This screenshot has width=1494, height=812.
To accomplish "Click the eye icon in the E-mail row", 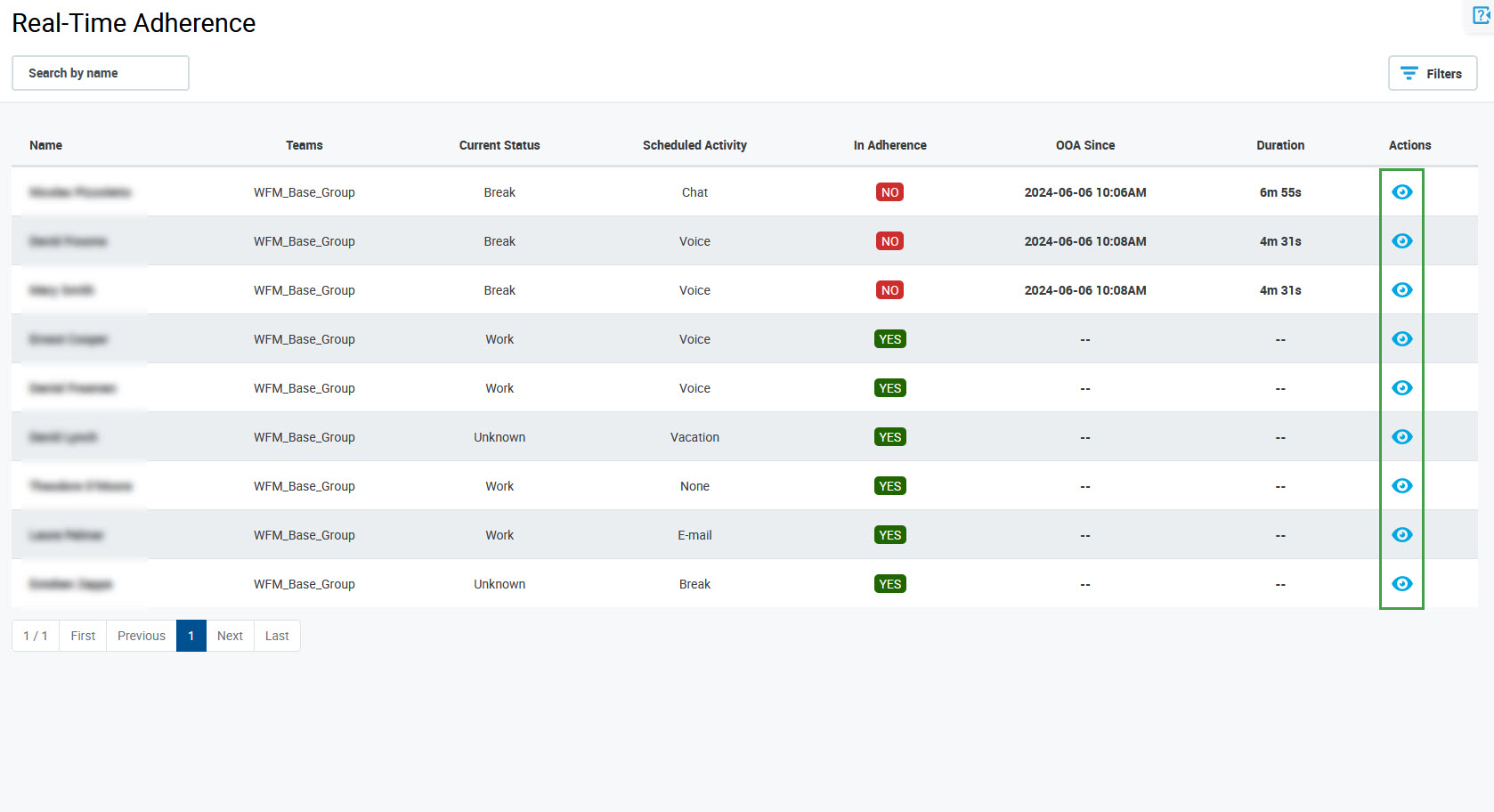I will pyautogui.click(x=1401, y=535).
